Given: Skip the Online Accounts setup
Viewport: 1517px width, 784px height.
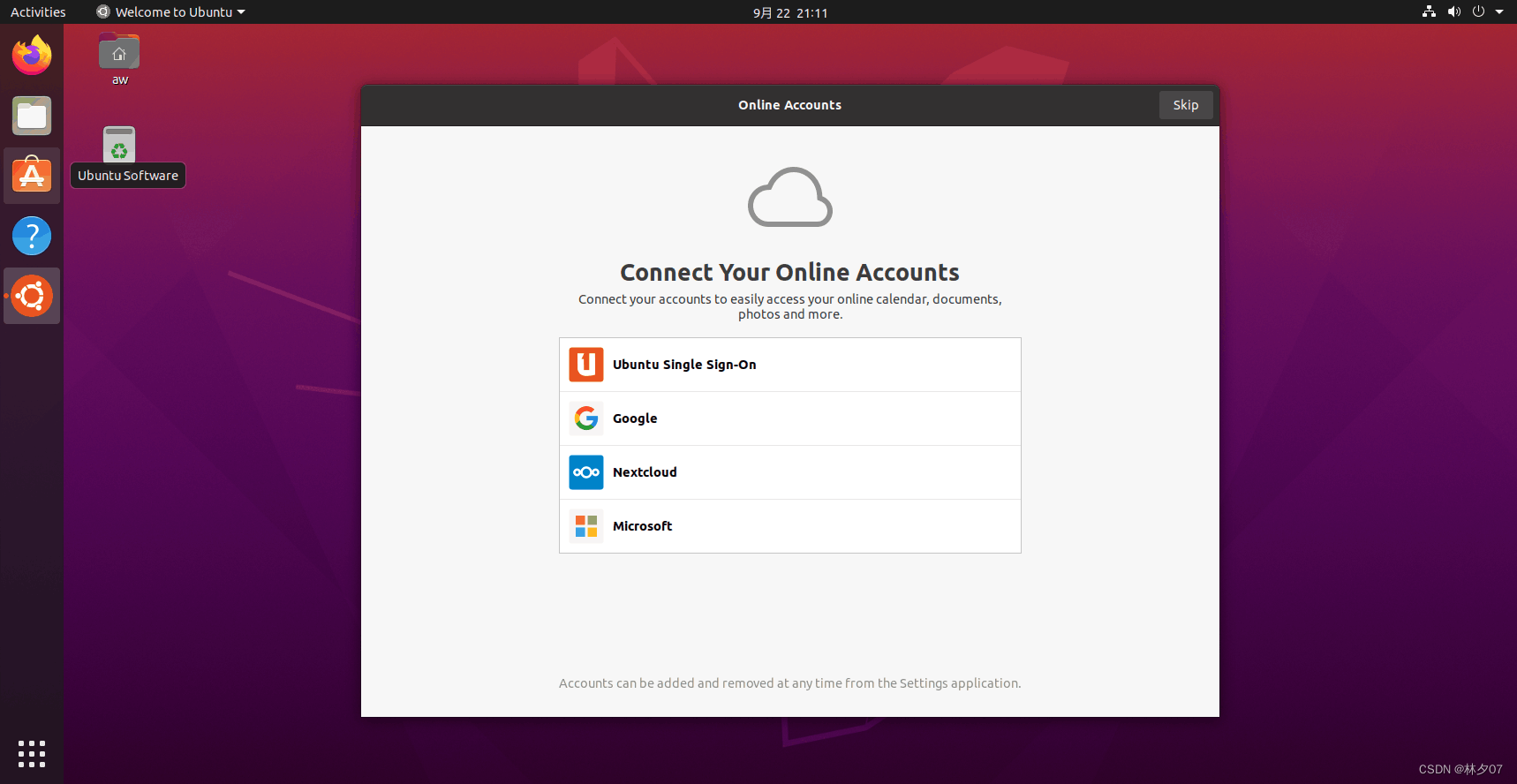Looking at the screenshot, I should pyautogui.click(x=1186, y=105).
